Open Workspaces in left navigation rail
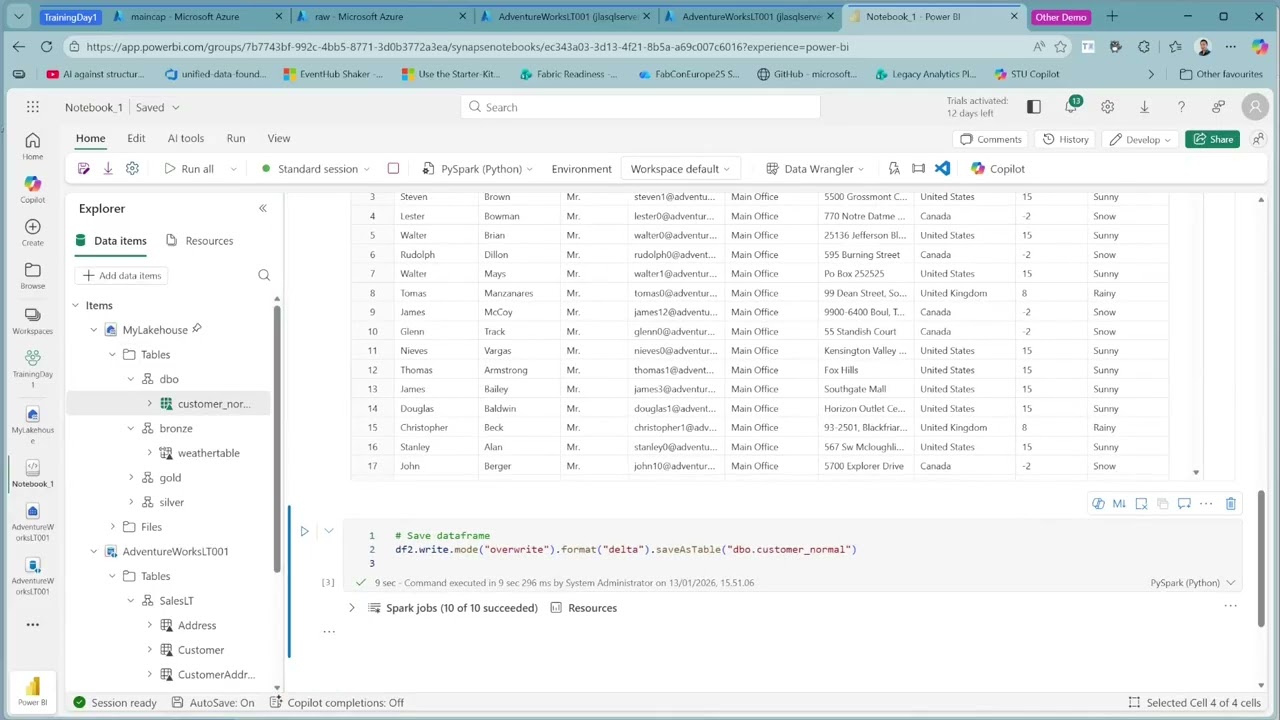This screenshot has height=720, width=1280. (33, 319)
